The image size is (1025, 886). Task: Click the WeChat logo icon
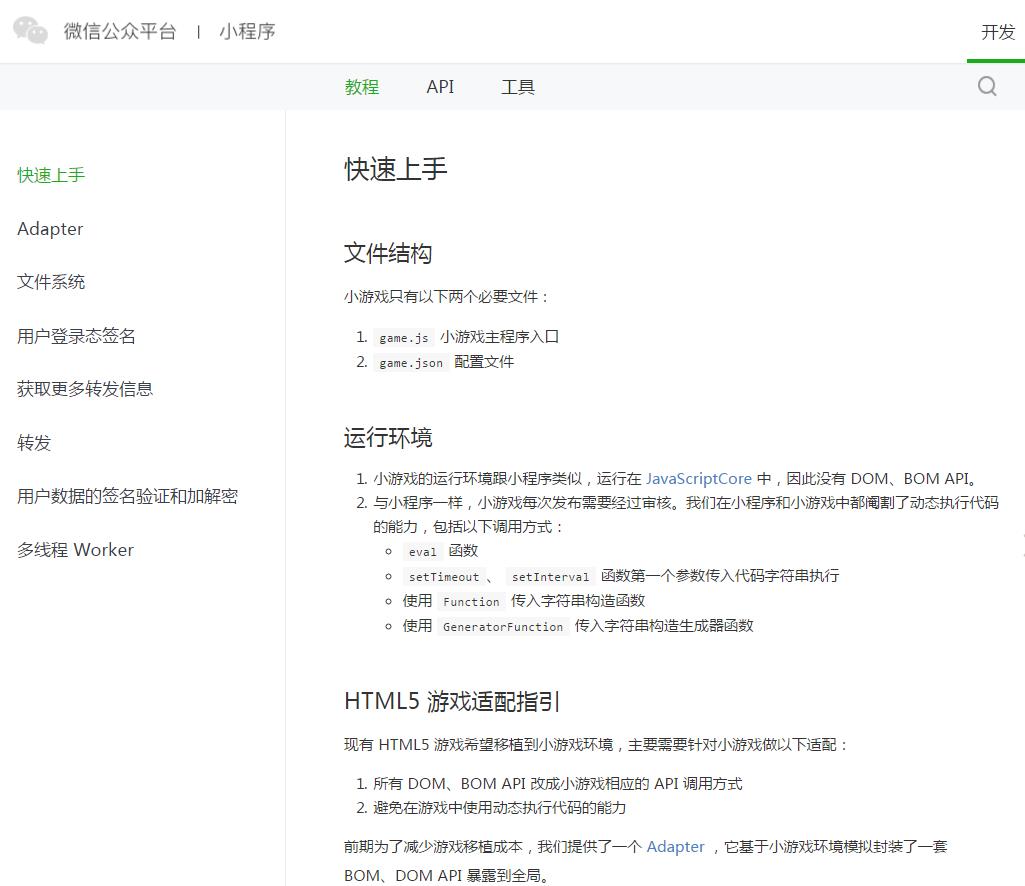click(x=30, y=31)
